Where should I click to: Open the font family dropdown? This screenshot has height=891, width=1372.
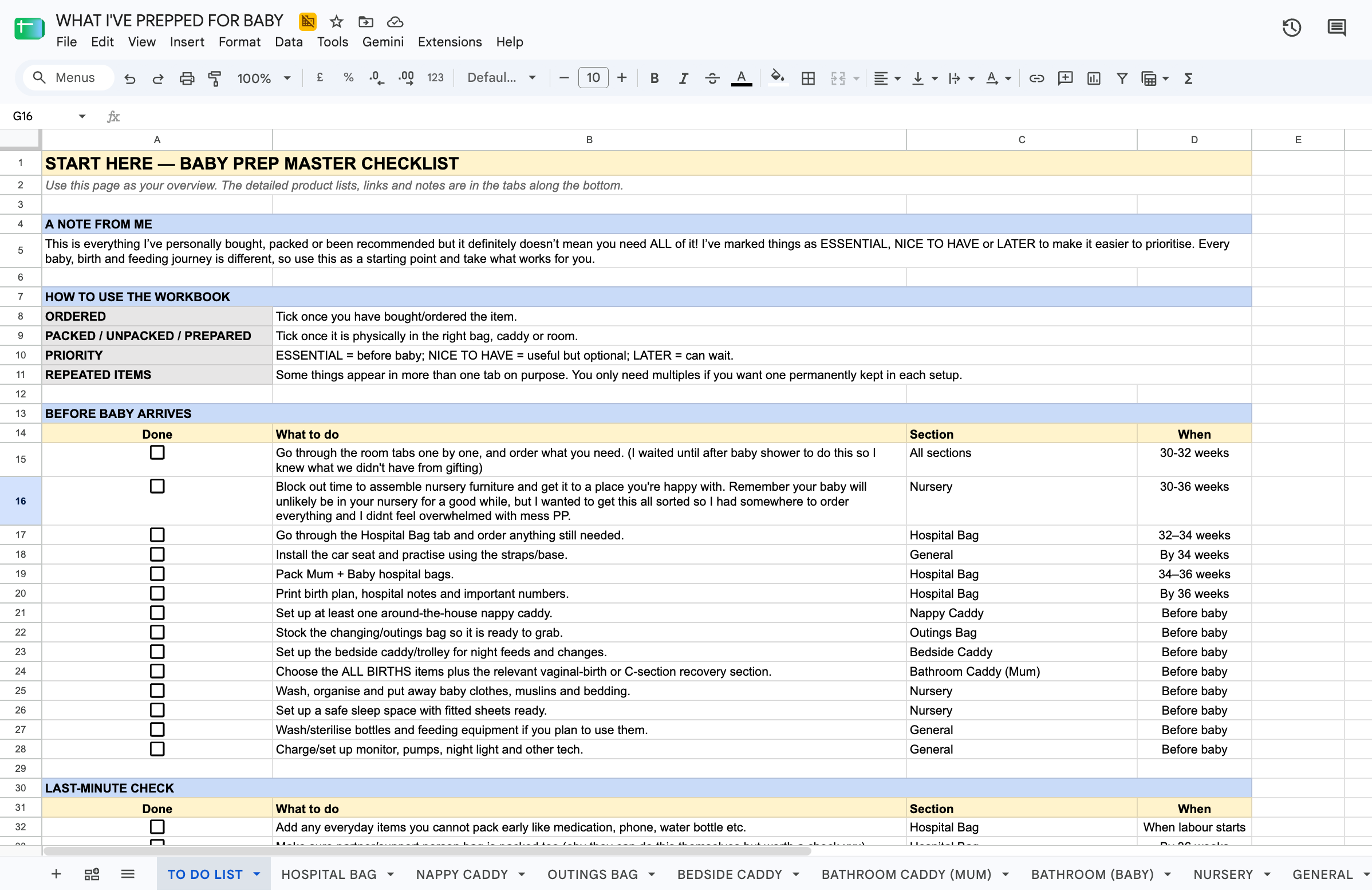tap(501, 78)
